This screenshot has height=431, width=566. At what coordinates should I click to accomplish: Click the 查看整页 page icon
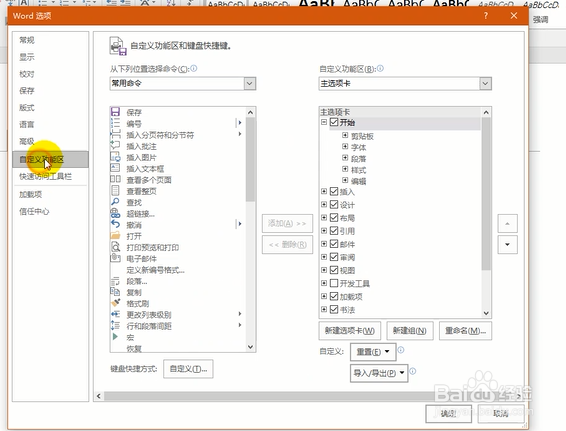[x=115, y=190]
